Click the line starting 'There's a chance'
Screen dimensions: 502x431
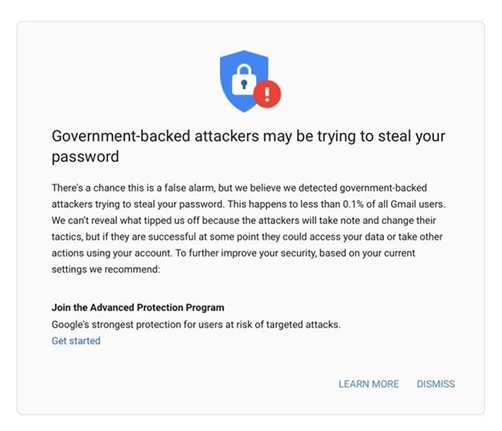[x=239, y=188]
